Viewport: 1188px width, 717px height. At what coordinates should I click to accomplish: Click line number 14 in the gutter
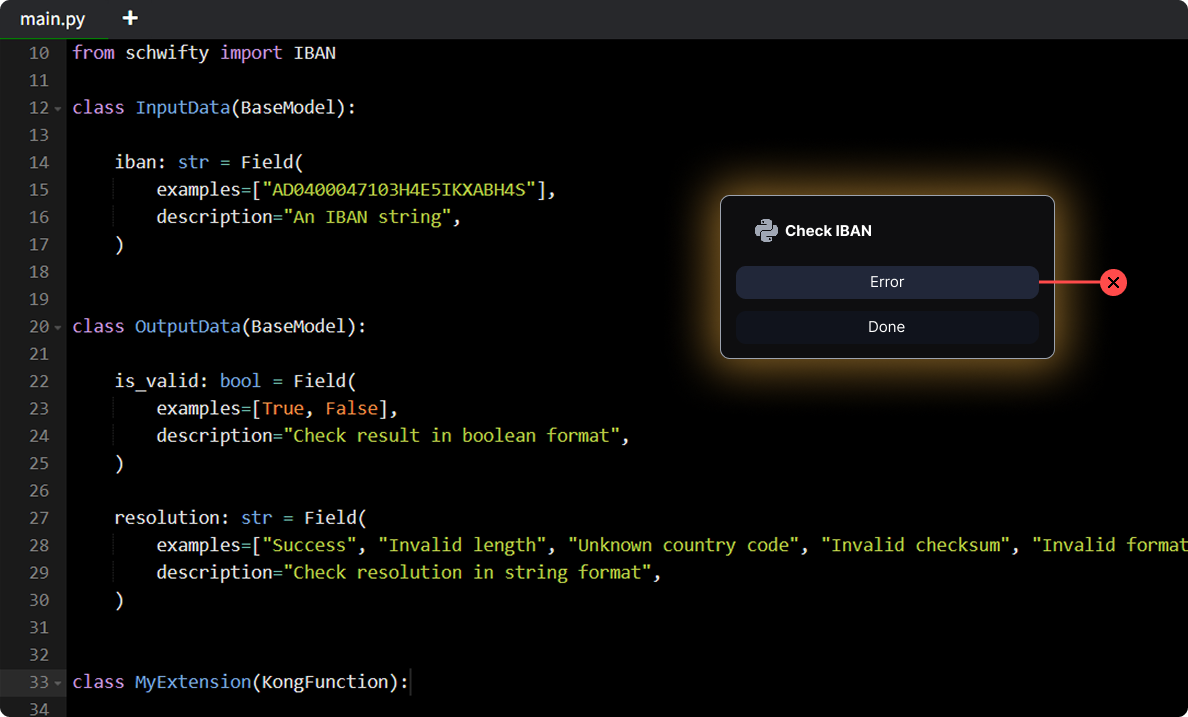pos(38,162)
